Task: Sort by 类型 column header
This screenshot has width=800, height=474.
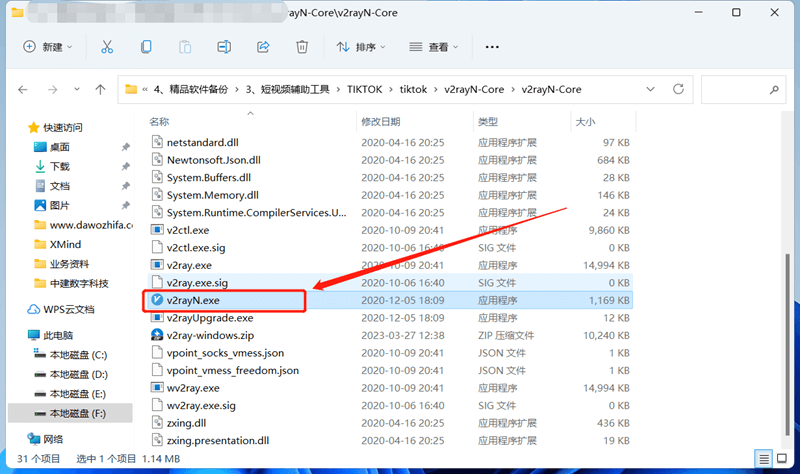Action: (488, 121)
